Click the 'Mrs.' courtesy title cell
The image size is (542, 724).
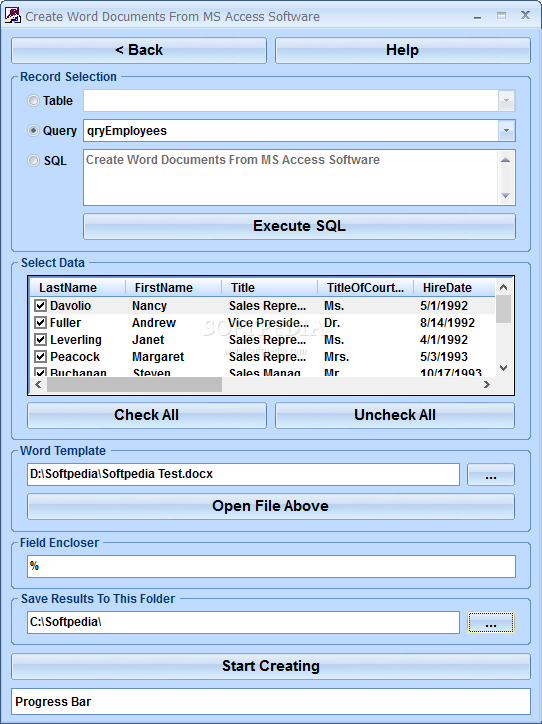[336, 357]
